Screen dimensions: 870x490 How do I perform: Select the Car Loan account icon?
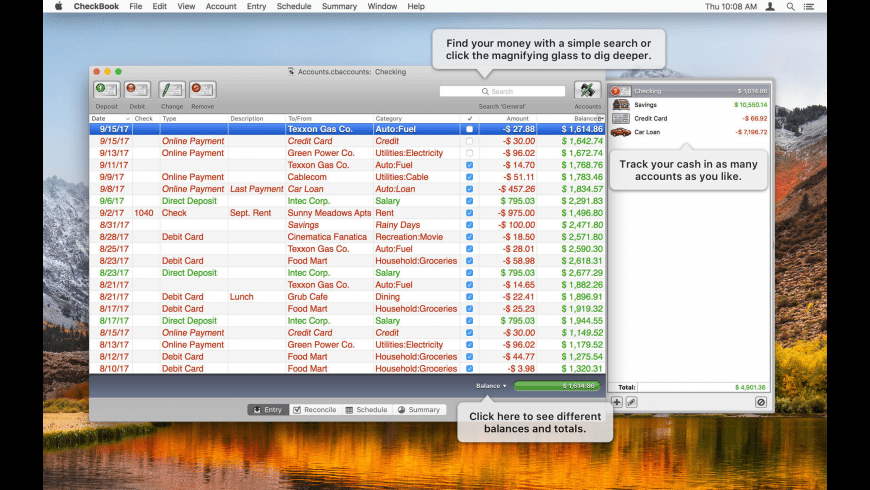[x=620, y=132]
